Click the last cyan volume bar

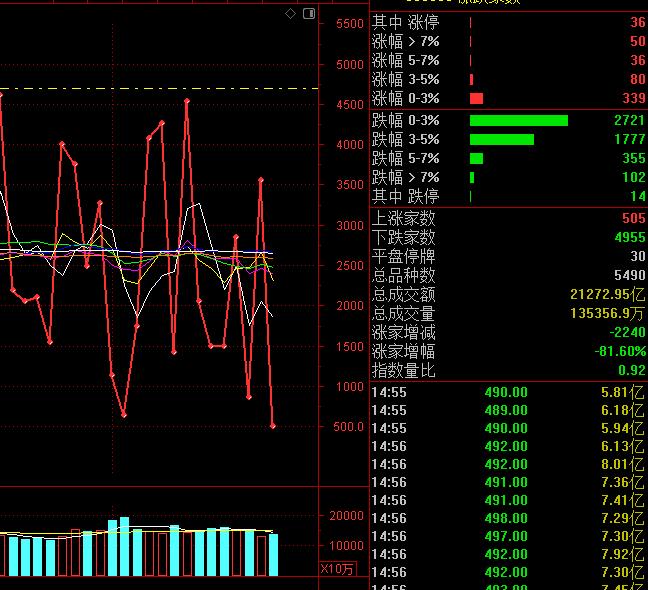point(274,555)
